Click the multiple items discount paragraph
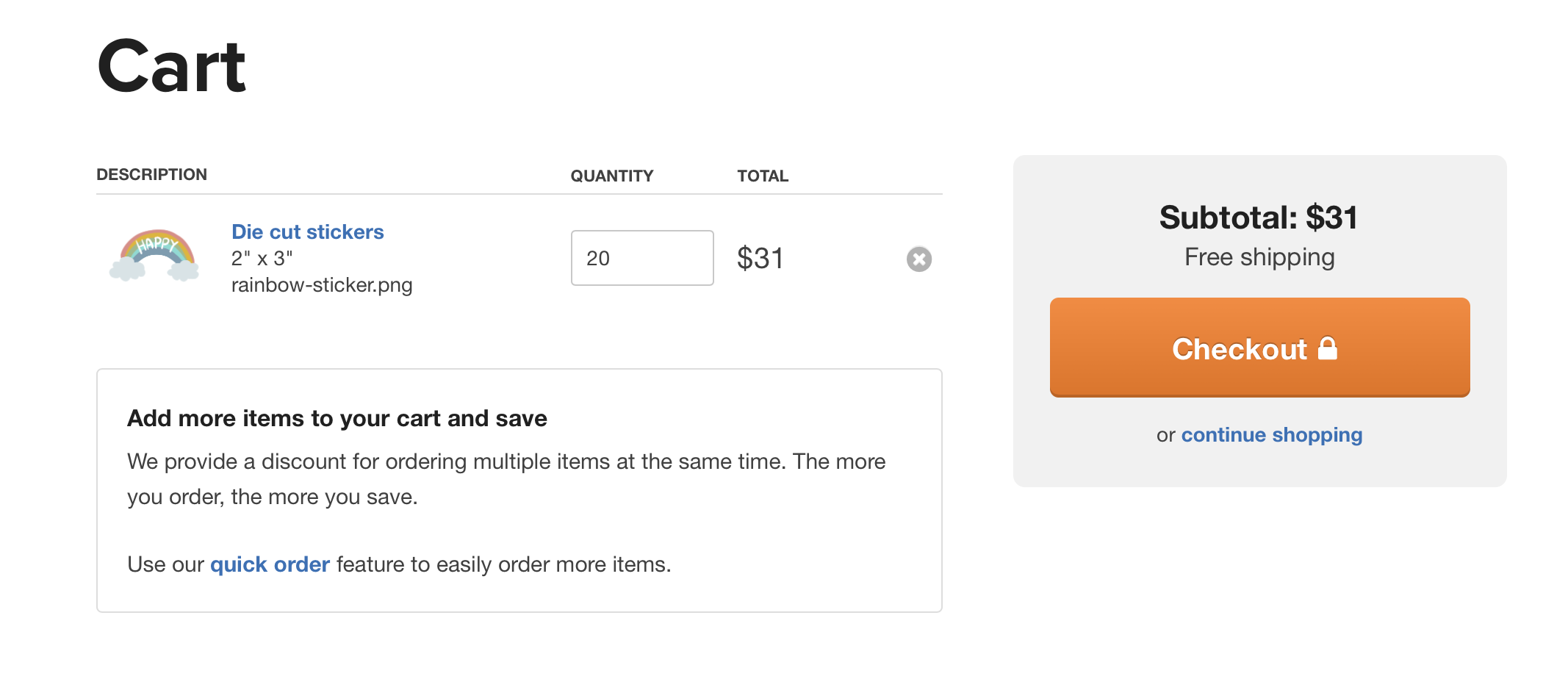 [x=506, y=479]
